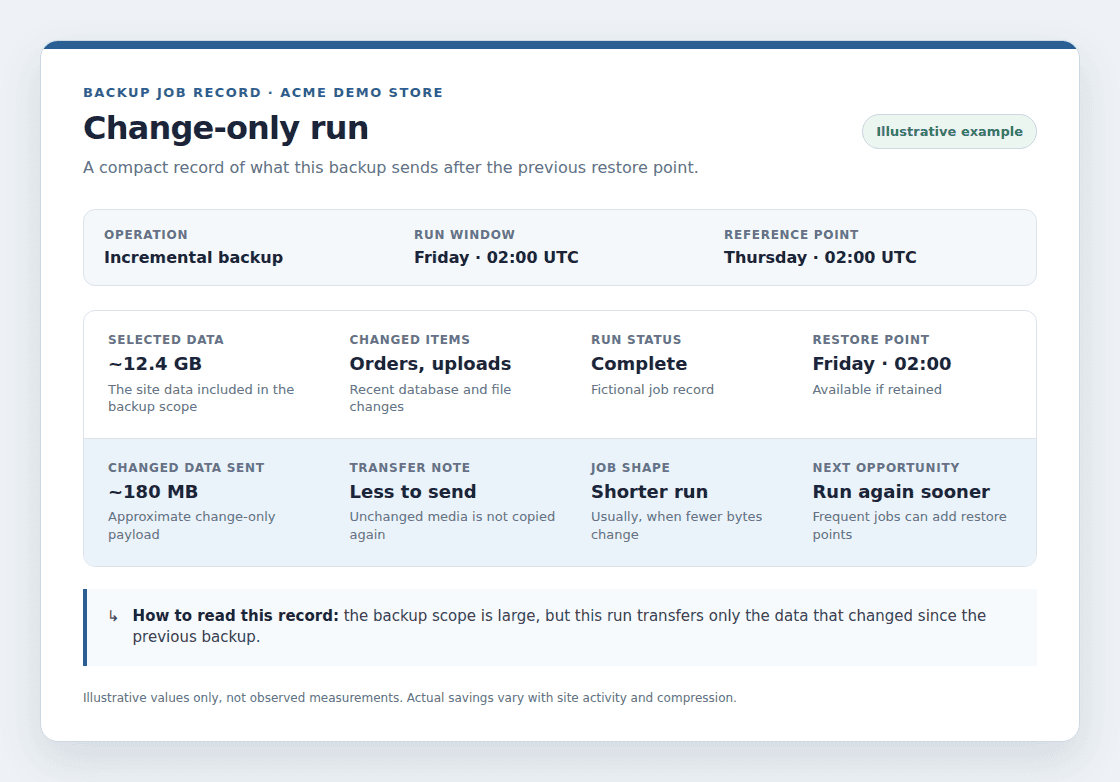
Task: Click the Incremental backup operation value
Action: tap(194, 257)
